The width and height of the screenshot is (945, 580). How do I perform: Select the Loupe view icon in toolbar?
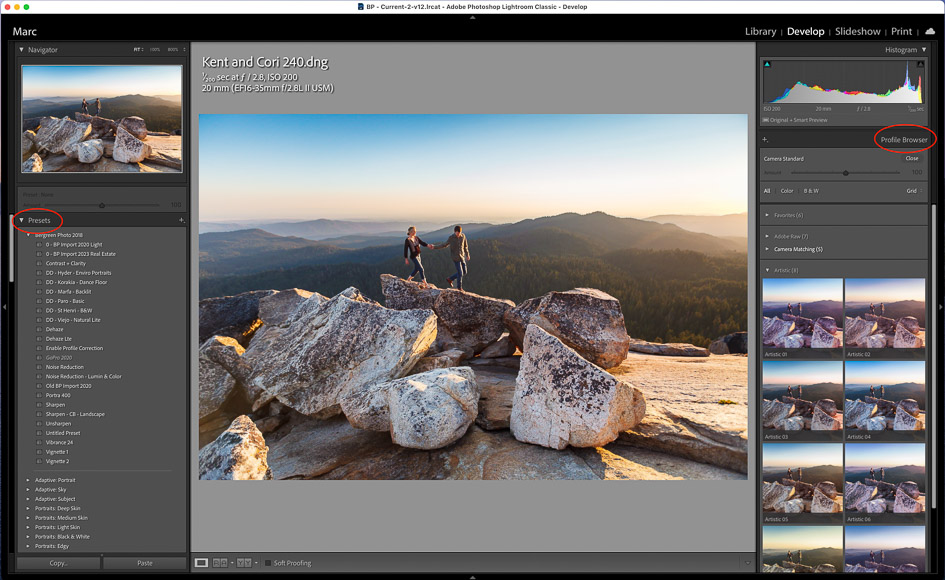click(x=201, y=563)
